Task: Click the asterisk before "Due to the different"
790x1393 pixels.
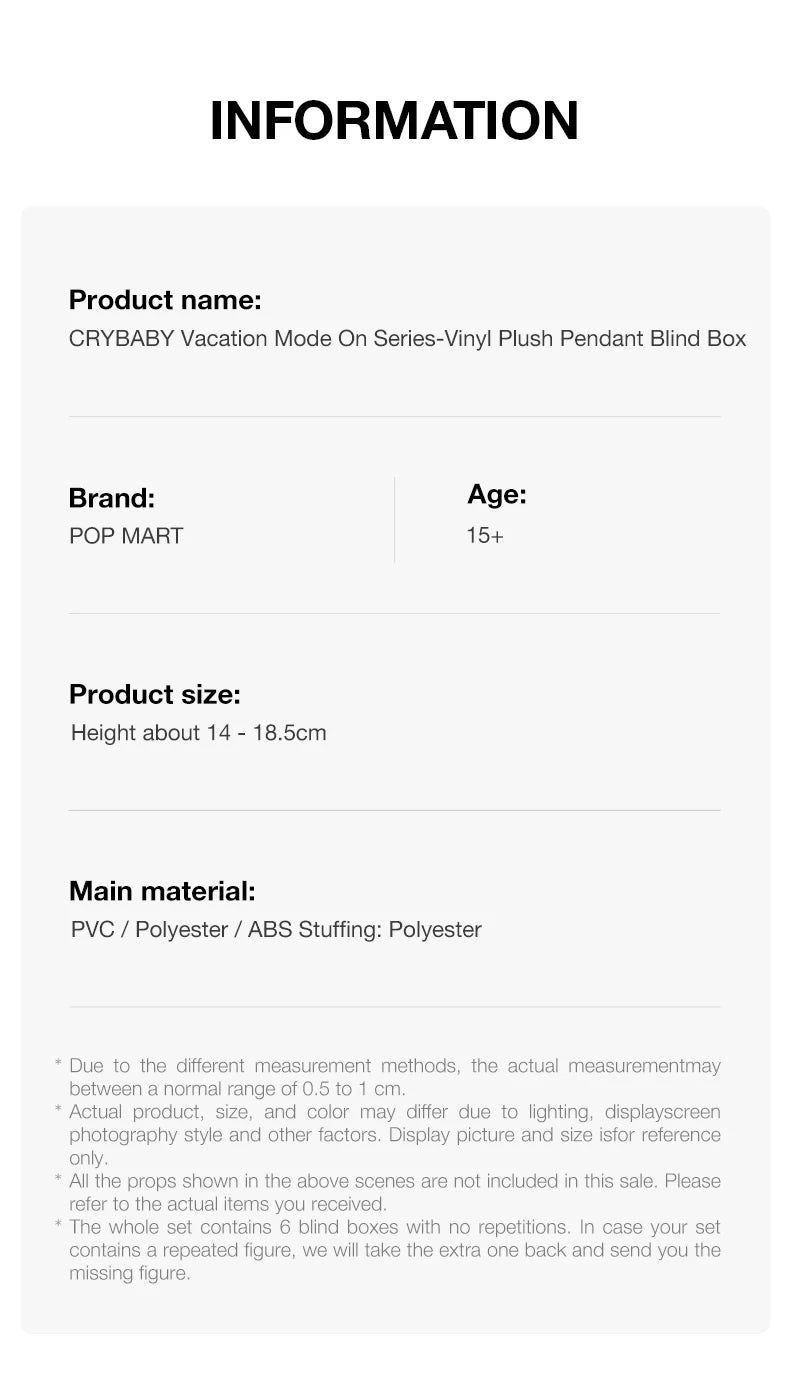Action: tap(58, 1066)
